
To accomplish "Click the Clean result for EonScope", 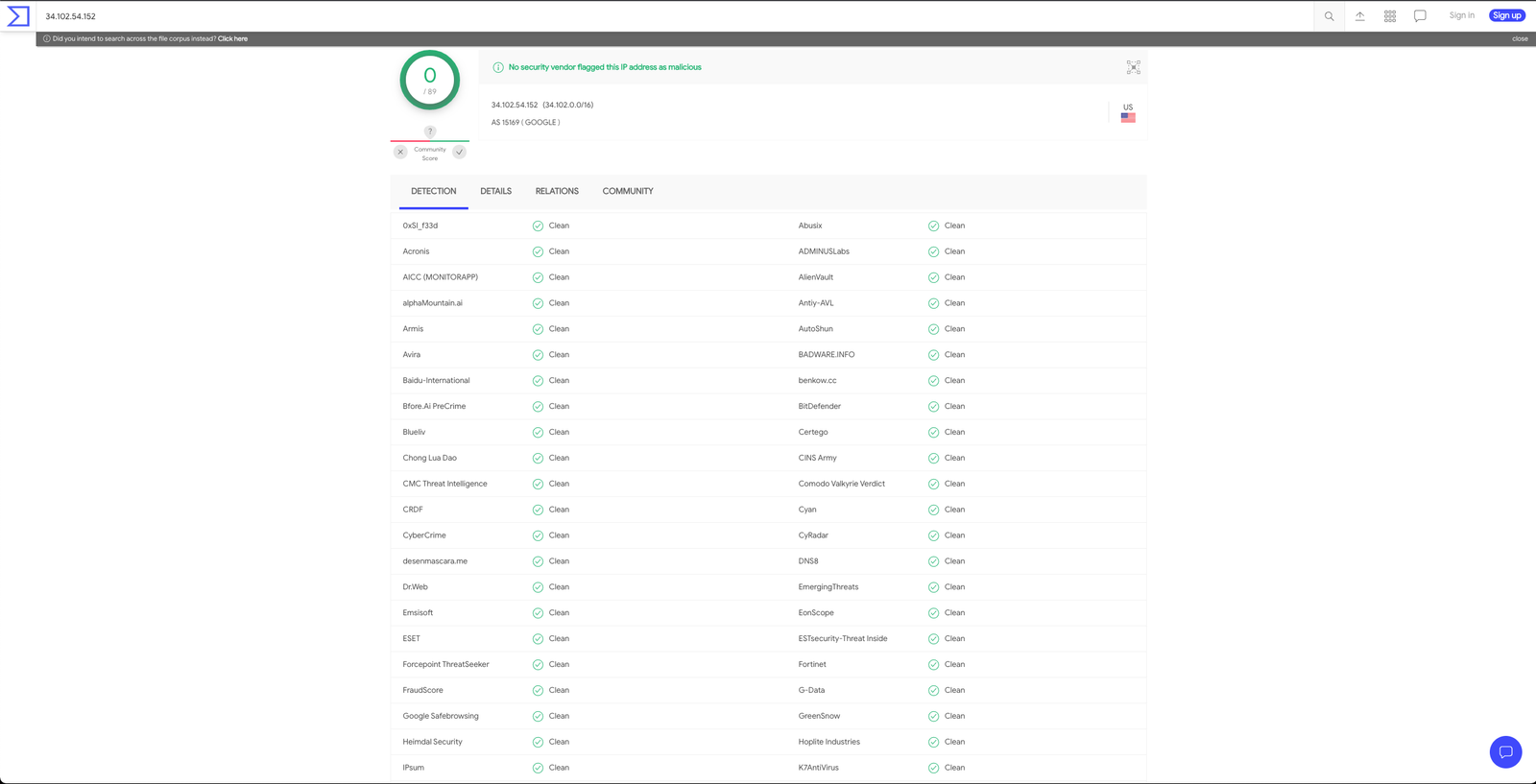I will 954,613.
